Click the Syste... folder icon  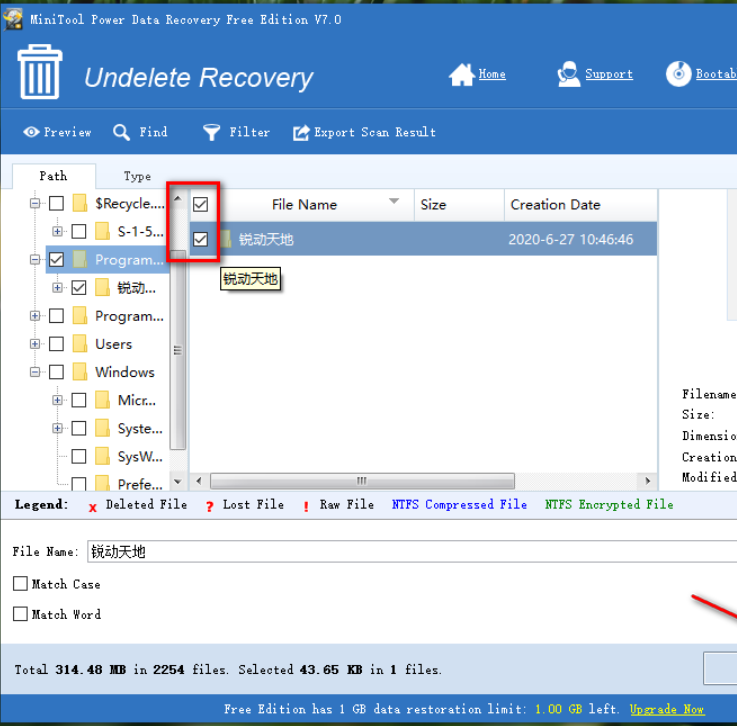(x=102, y=428)
